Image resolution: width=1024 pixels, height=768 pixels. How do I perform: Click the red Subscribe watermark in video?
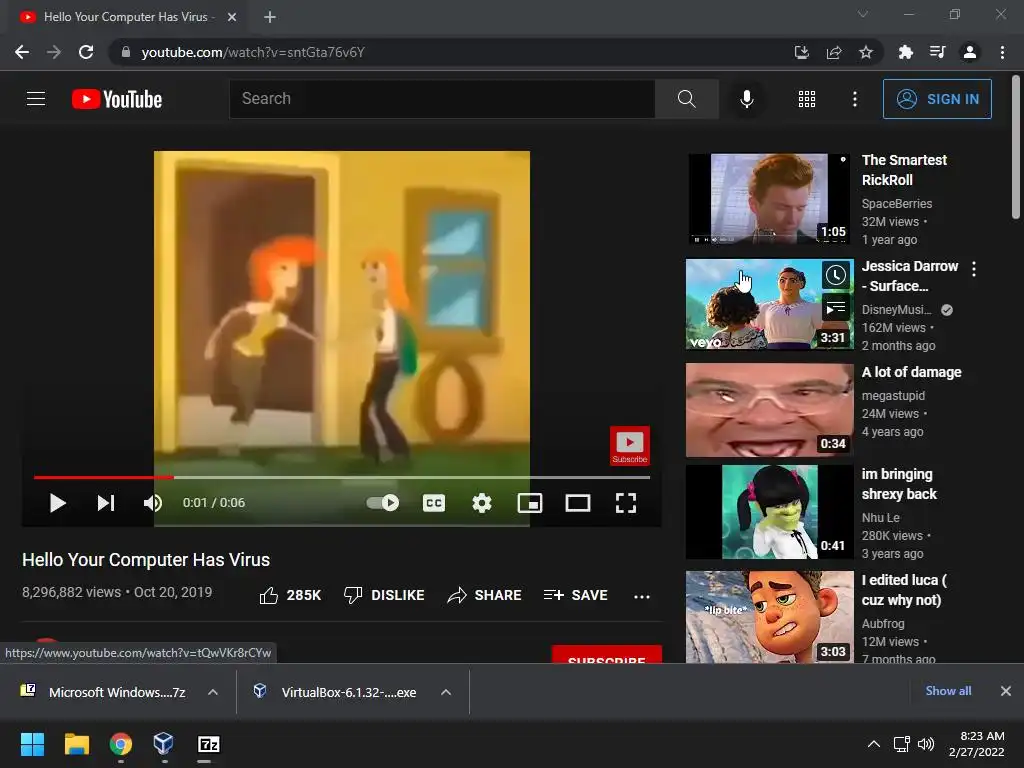[x=630, y=446]
